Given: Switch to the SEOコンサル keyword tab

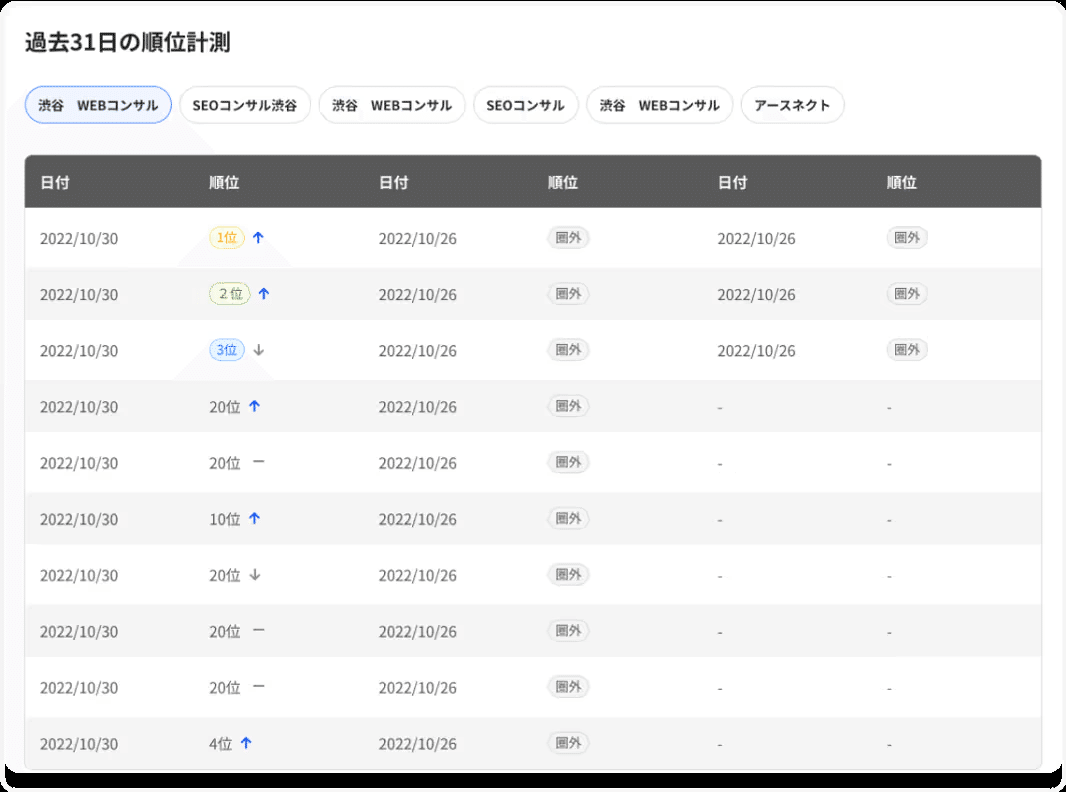Looking at the screenshot, I should [526, 105].
